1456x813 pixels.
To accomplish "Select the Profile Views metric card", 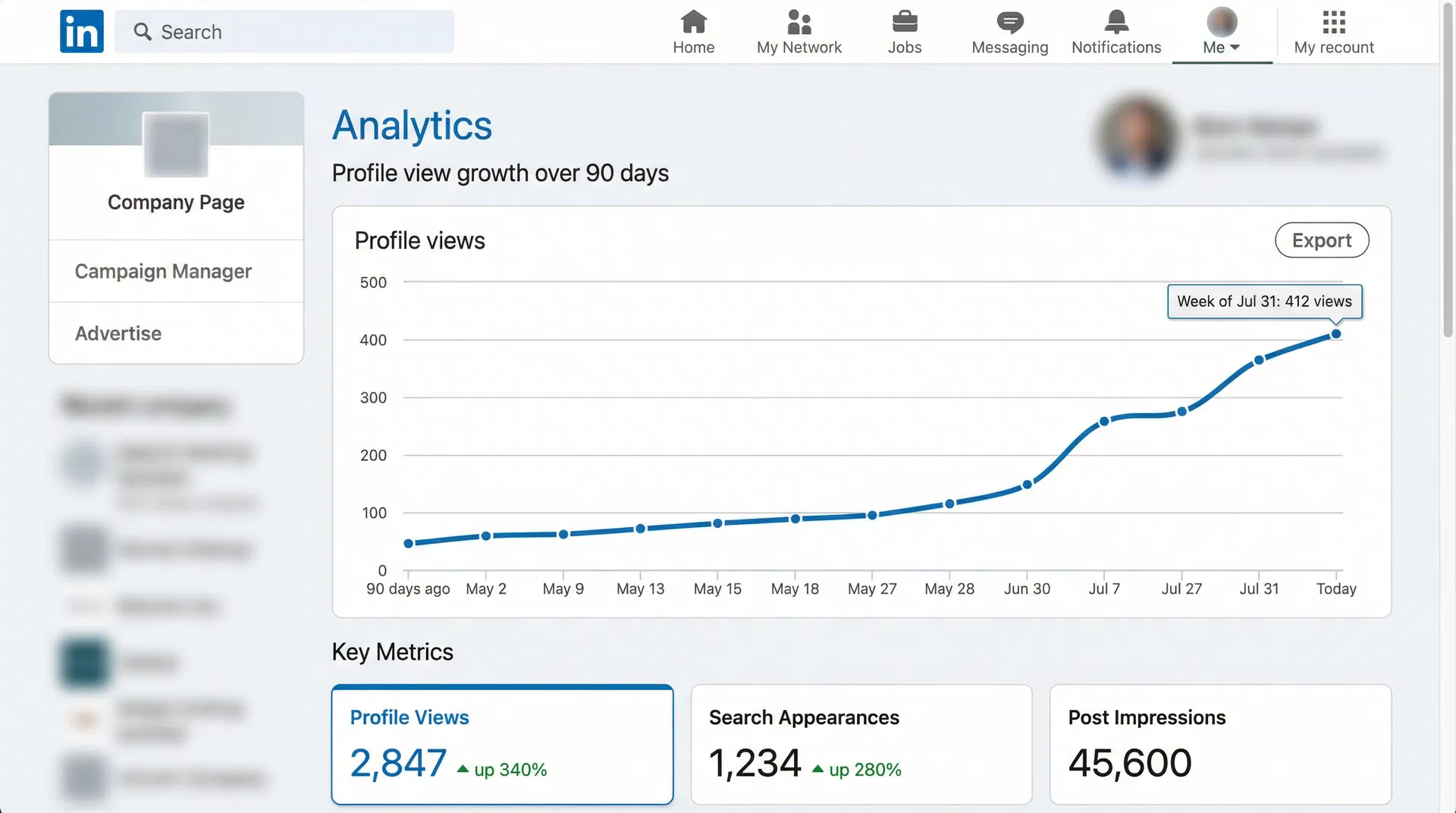I will tap(502, 745).
